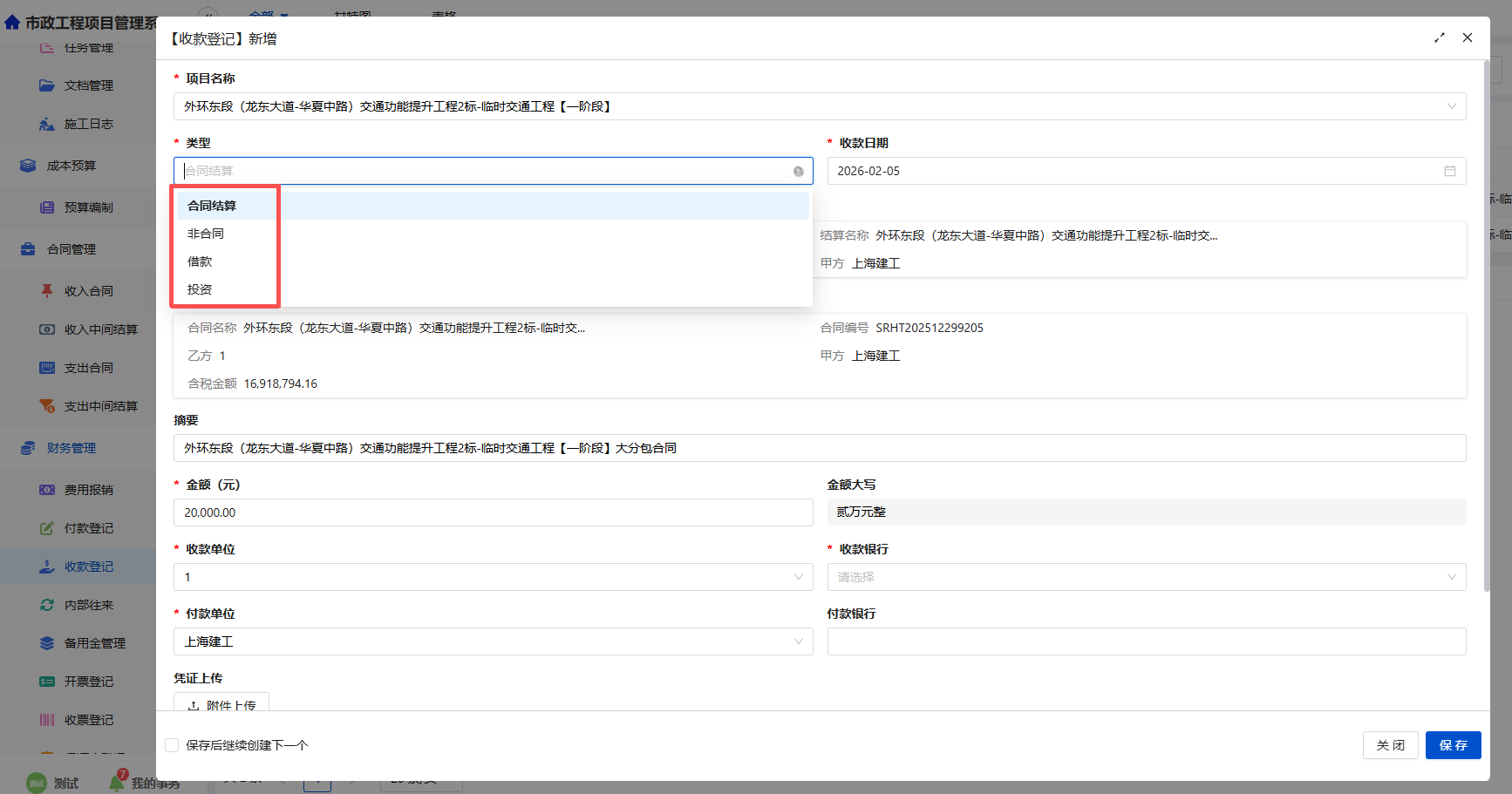Open the 收款银行 dropdown
Screen dimensions: 1512x794
[x=1451, y=577]
